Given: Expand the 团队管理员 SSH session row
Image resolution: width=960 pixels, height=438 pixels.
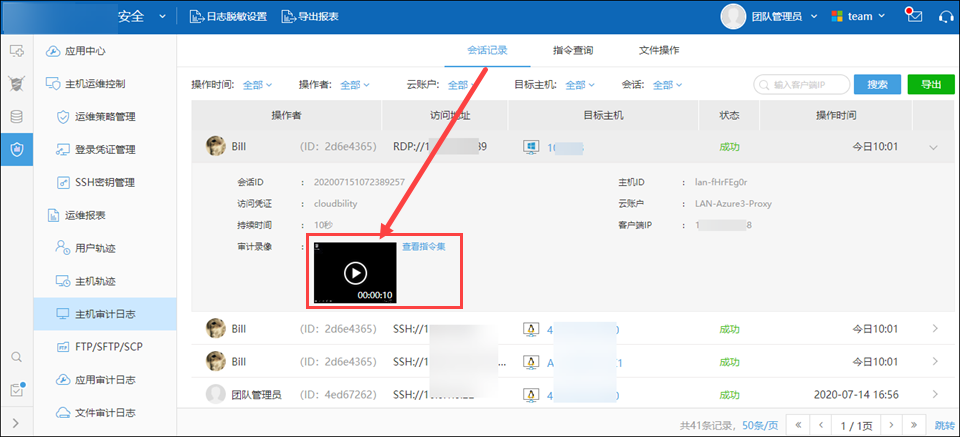Looking at the screenshot, I should tap(934, 395).
